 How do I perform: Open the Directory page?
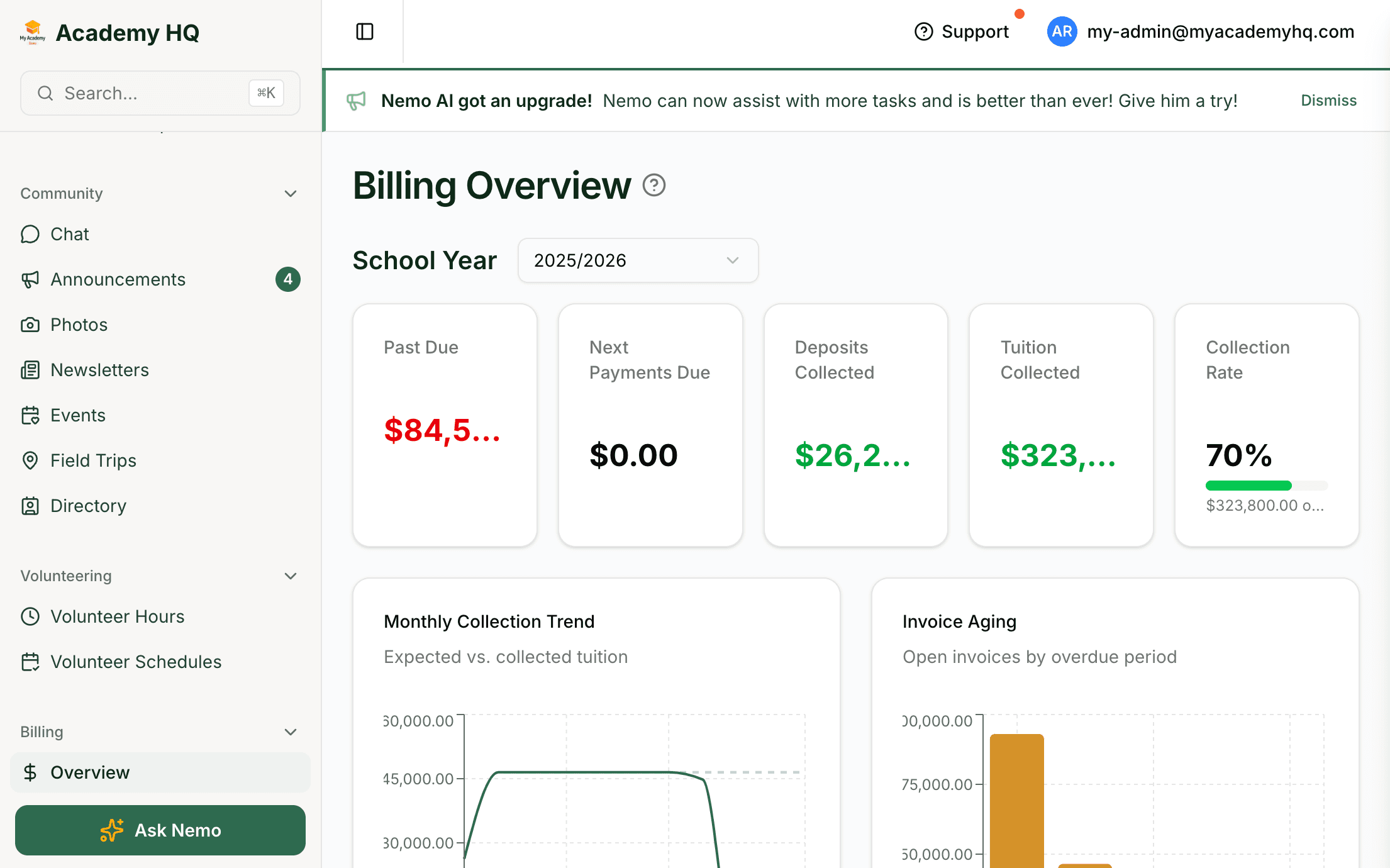[x=160, y=506]
